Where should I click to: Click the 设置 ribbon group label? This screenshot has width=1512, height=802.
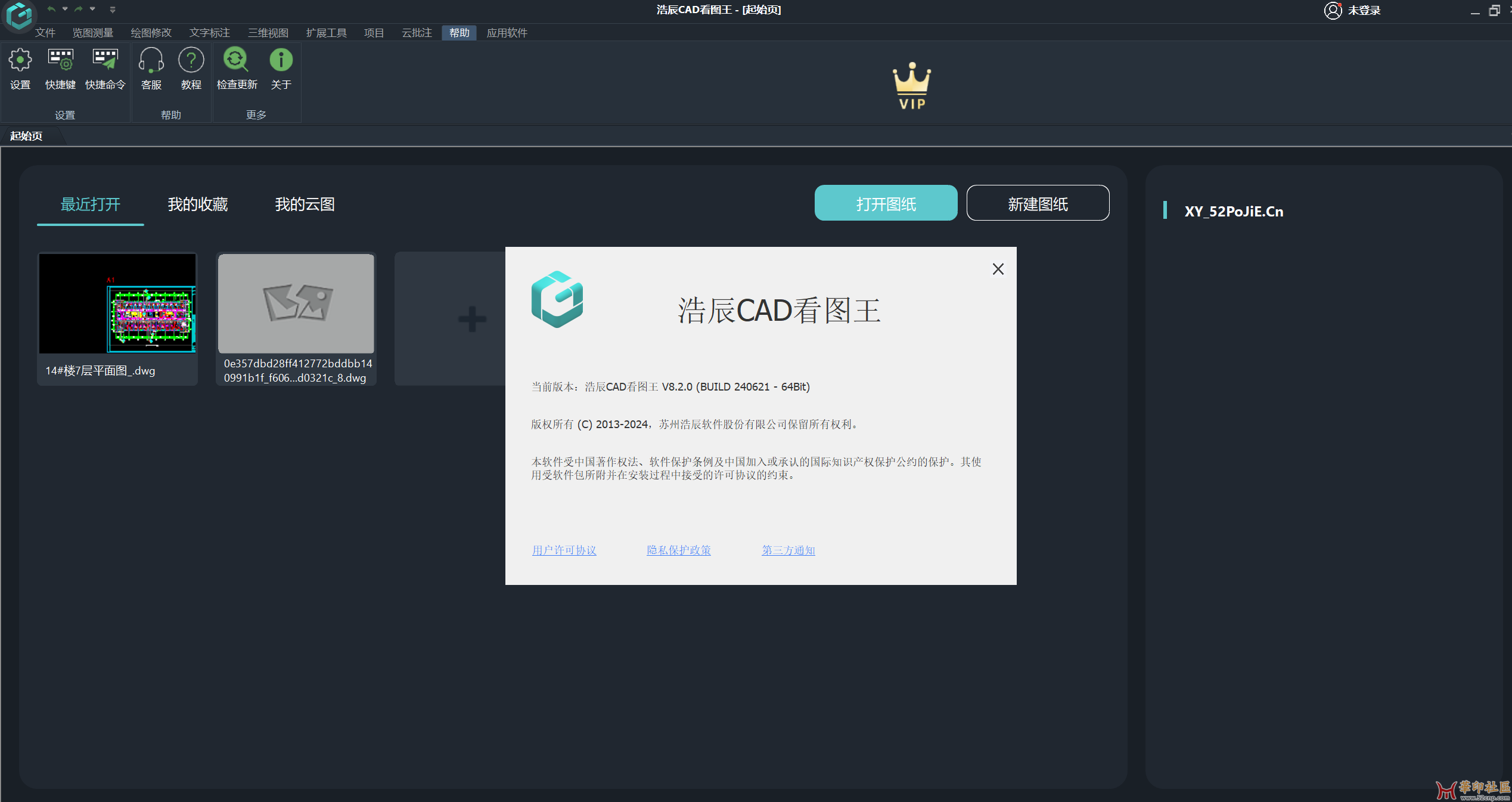coord(65,115)
